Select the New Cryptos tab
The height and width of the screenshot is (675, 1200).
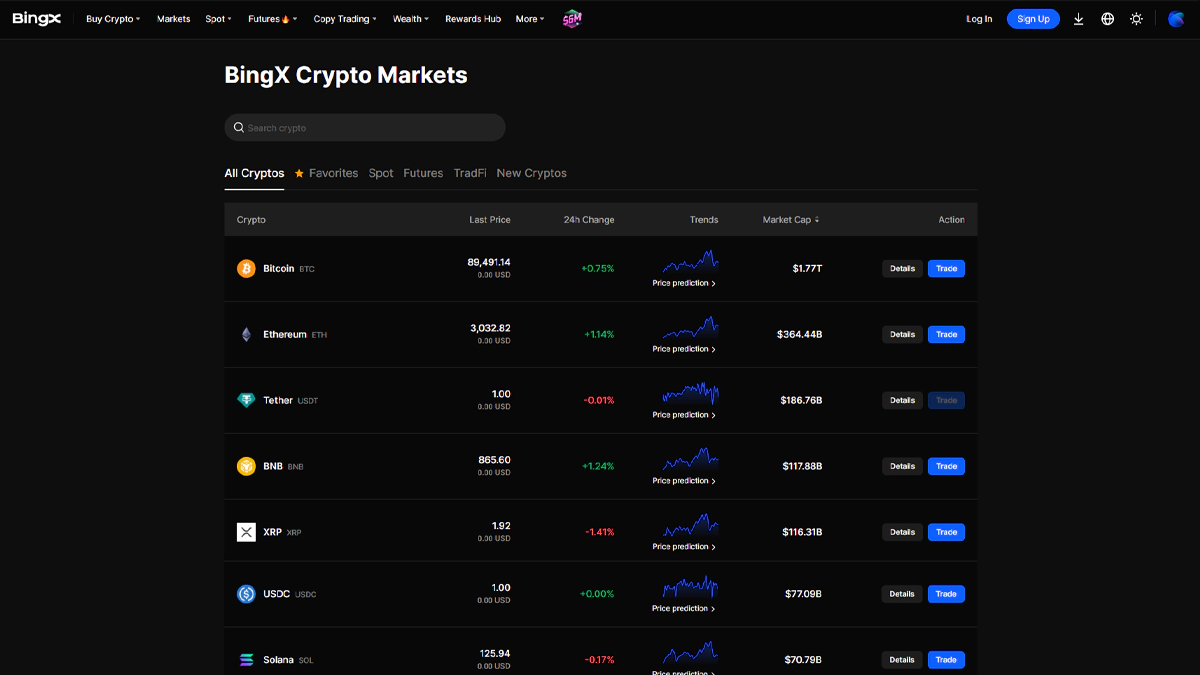tap(531, 173)
